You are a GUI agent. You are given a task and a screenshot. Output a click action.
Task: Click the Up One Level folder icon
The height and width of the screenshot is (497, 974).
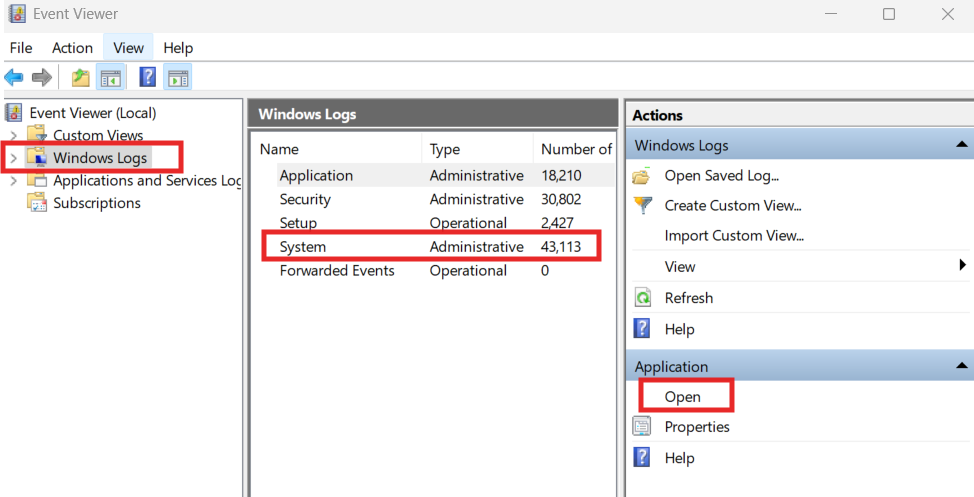coord(81,77)
